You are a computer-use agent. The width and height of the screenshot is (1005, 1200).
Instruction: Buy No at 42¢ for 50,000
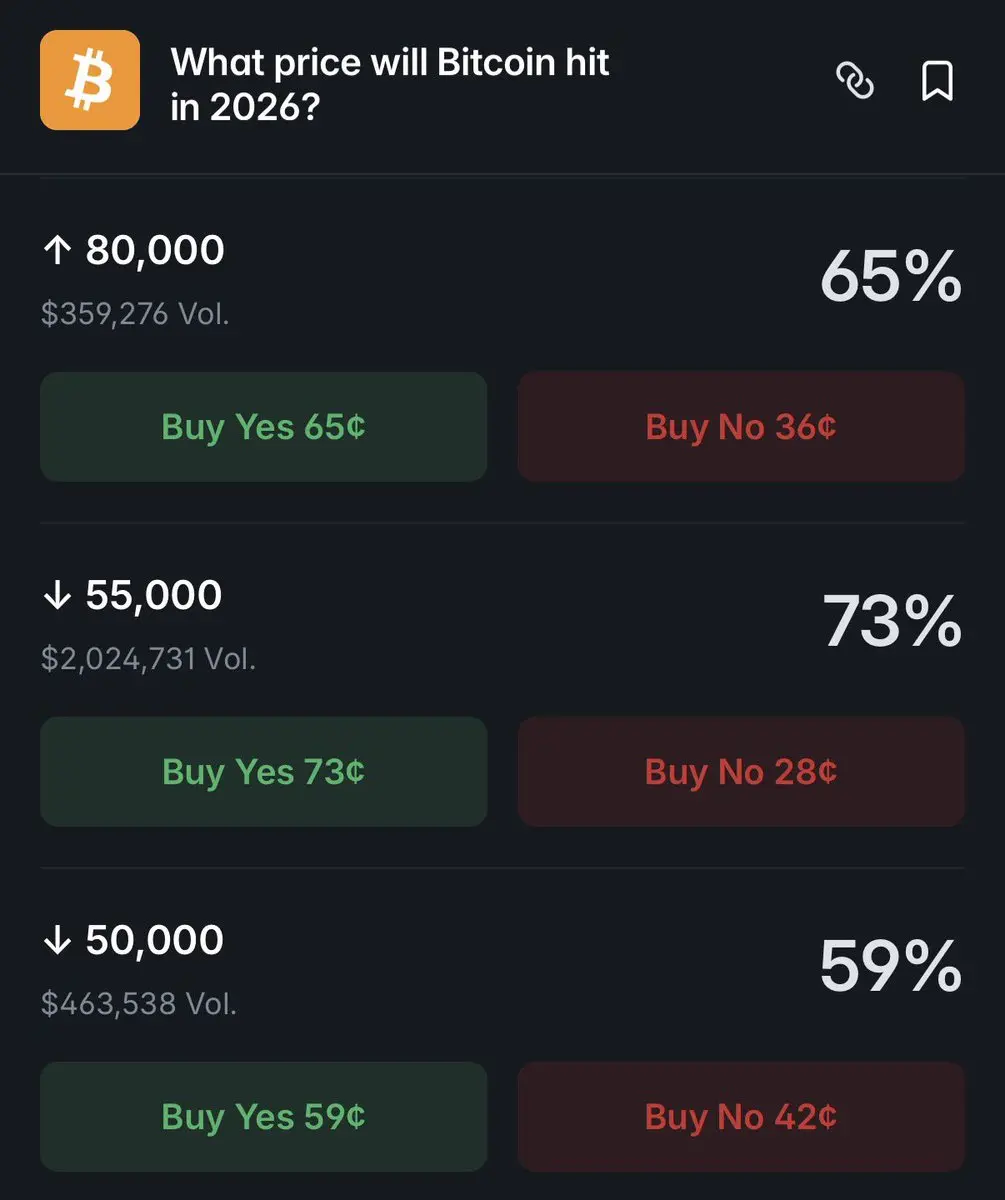tap(741, 1117)
